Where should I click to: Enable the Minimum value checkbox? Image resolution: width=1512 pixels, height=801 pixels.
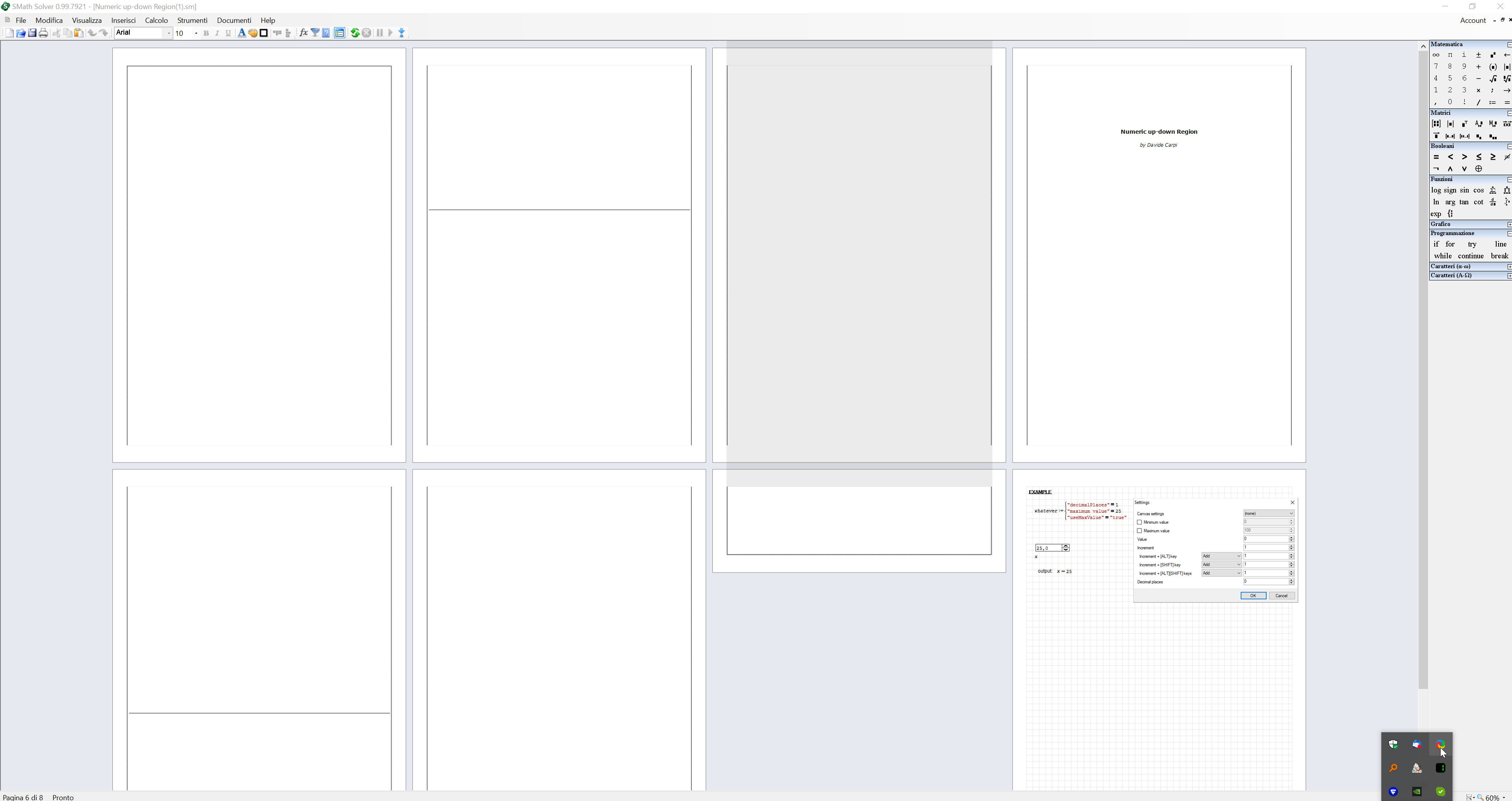[x=1139, y=522]
